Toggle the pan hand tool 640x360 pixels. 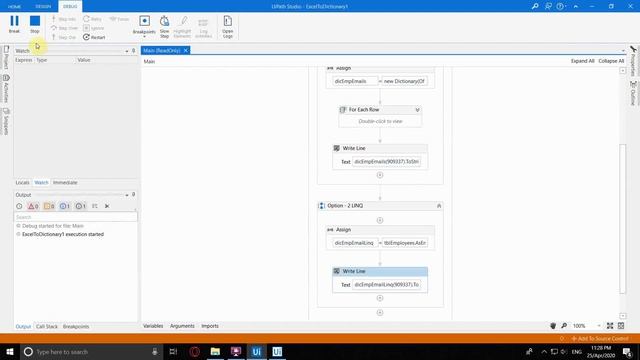tap(553, 326)
